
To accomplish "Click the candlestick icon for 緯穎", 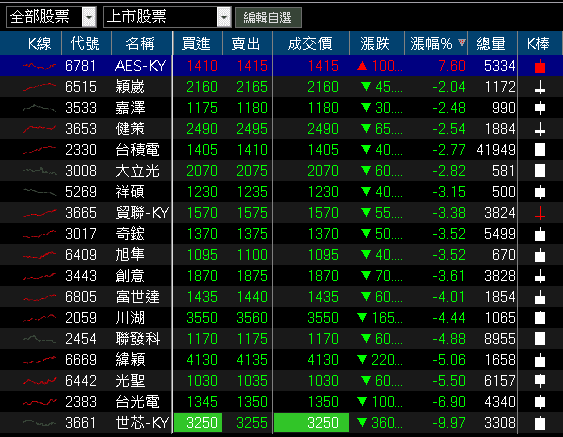I will pos(540,360).
